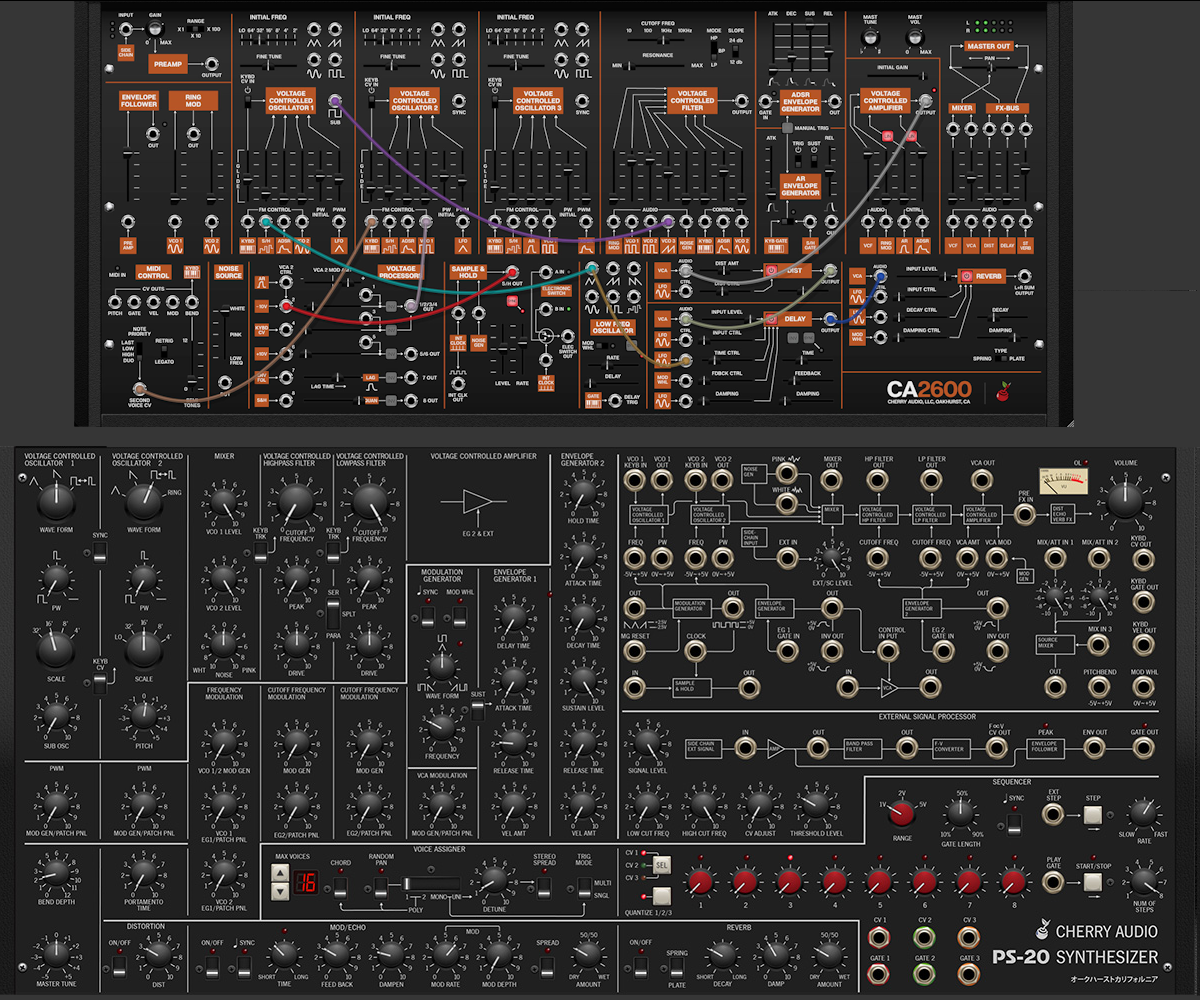Click the INT CLK OUT jack

[x=457, y=385]
